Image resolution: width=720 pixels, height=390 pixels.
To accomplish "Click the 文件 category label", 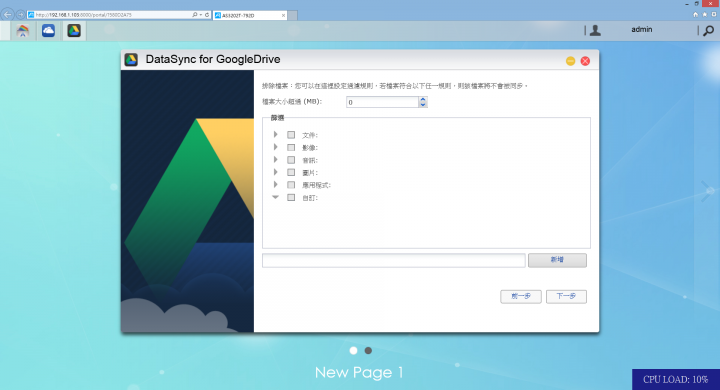I will pyautogui.click(x=310, y=136).
